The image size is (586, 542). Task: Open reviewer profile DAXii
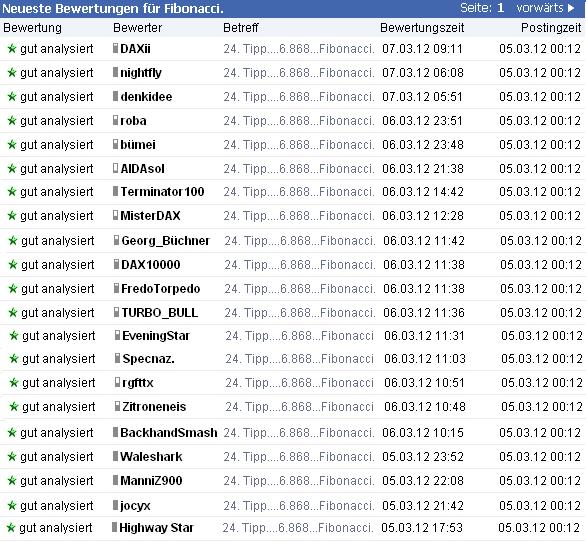point(135,49)
